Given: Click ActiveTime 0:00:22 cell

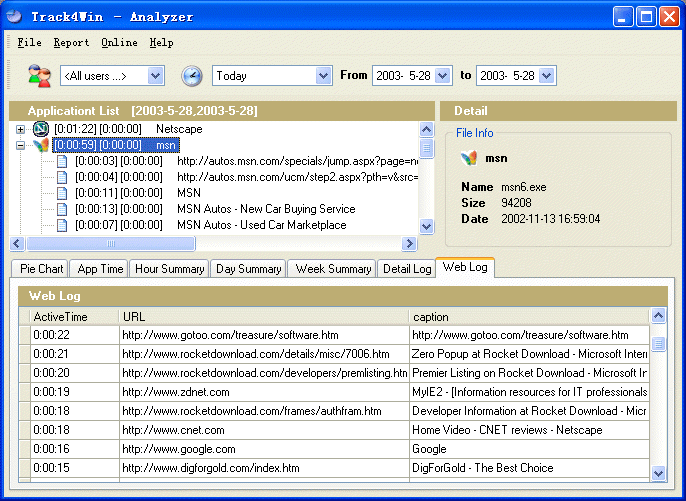Looking at the screenshot, I should [74, 335].
